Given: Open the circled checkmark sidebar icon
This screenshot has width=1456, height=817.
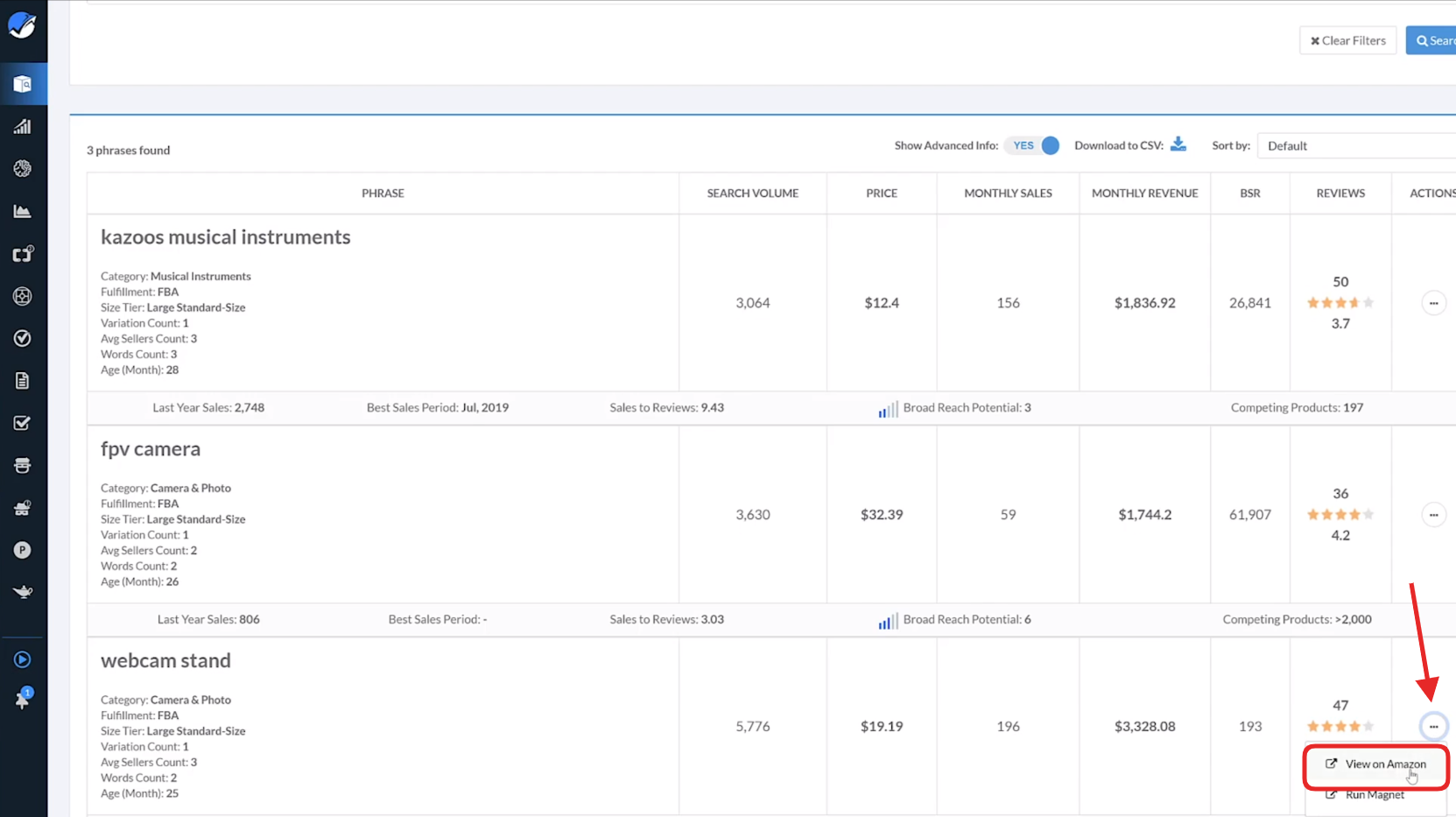Looking at the screenshot, I should [23, 338].
